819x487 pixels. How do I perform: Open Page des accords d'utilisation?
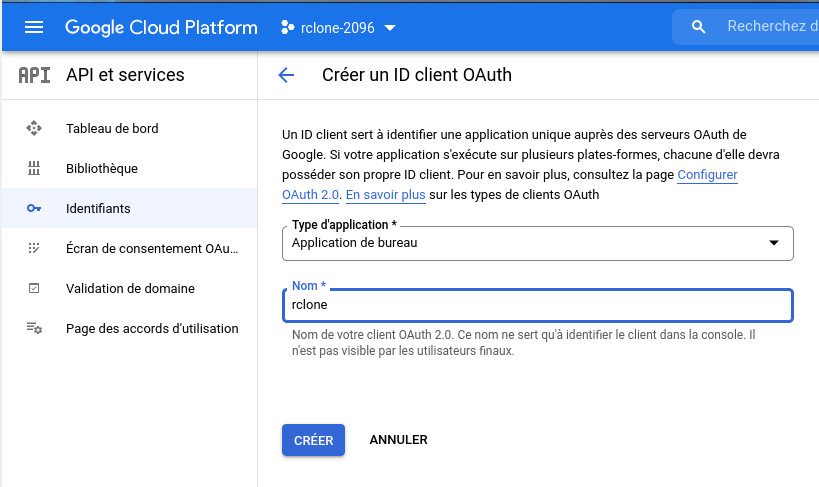tap(130, 328)
